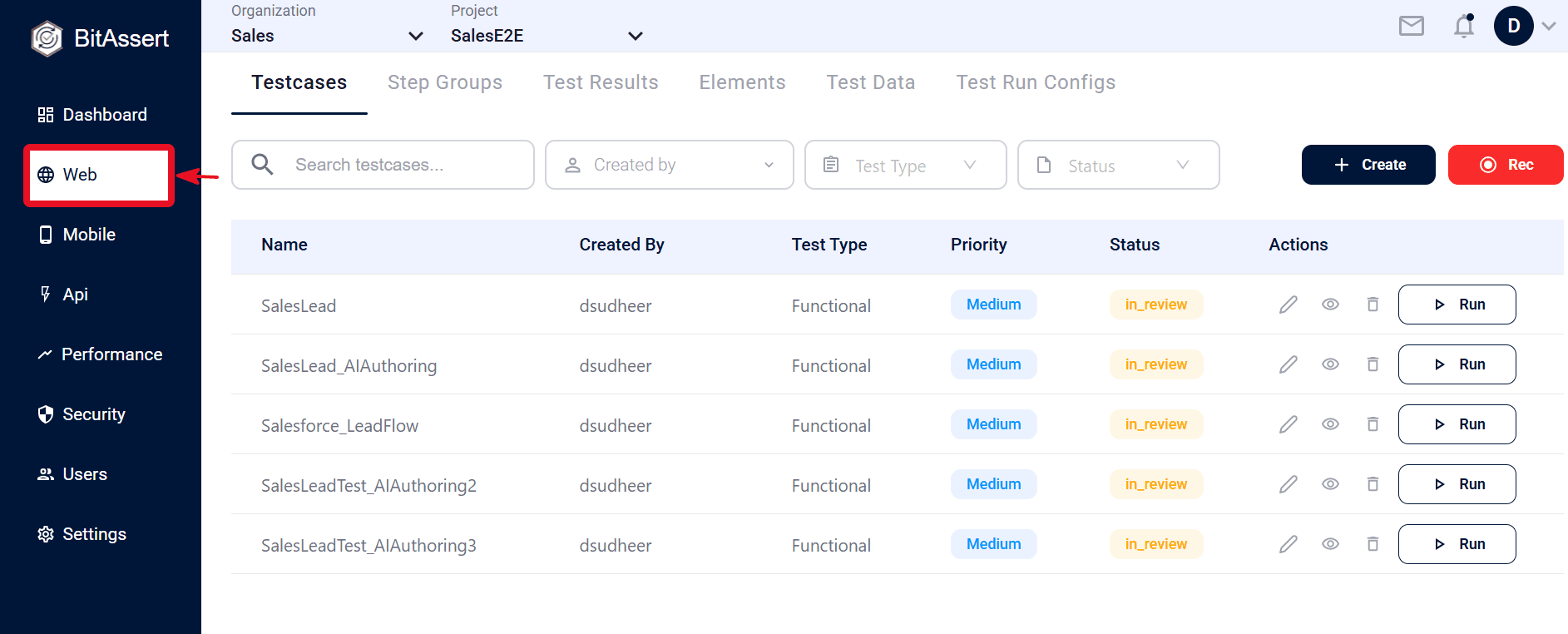Screen dimensions: 1568x634
Task: Switch to Testcases tab
Action: (299, 82)
